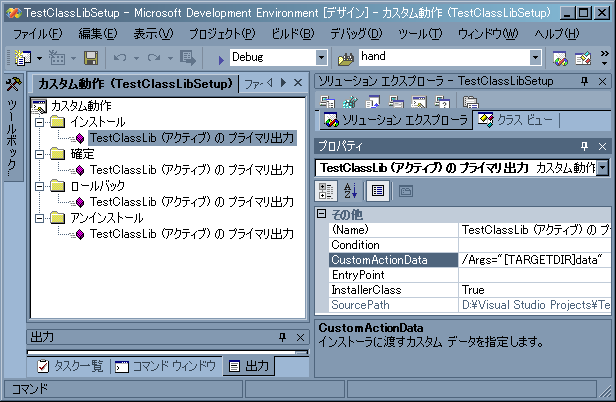Viewport: 616px width, 402px height.
Task: Toggle Categorized view in Properties
Action: click(x=326, y=191)
